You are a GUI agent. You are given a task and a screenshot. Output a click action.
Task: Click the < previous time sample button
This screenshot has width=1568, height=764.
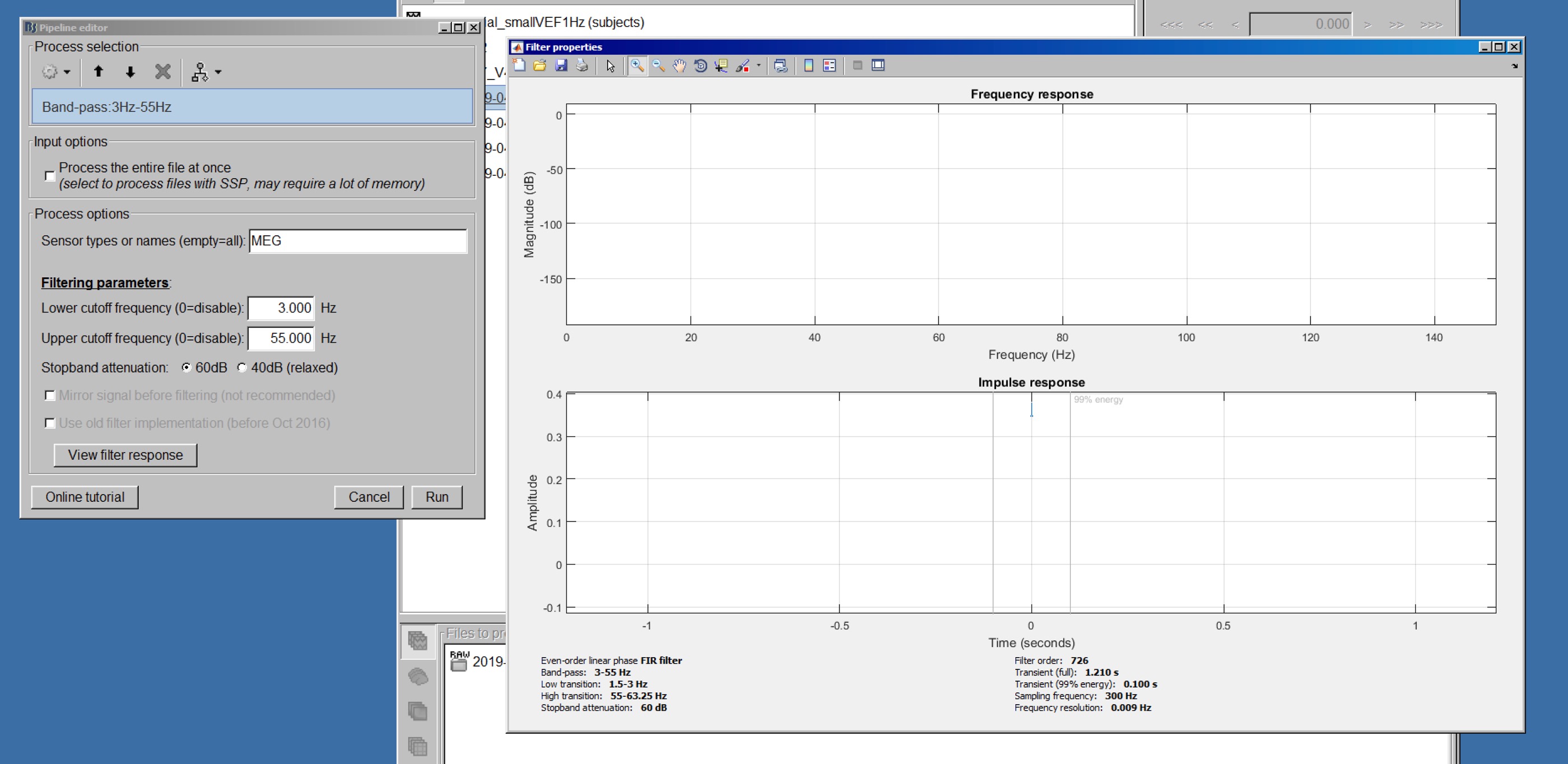click(1235, 25)
